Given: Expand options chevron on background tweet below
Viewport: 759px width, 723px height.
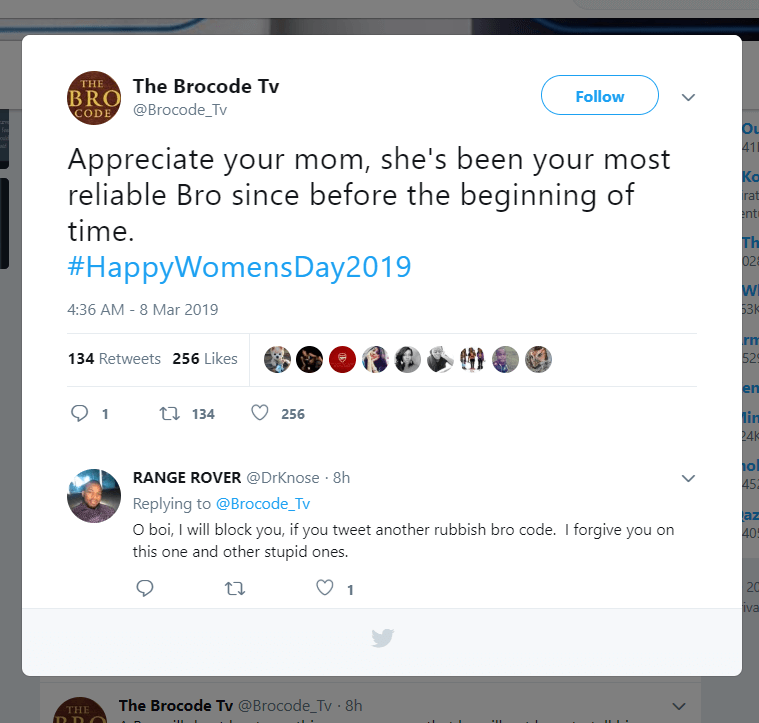Looking at the screenshot, I should coord(680,706).
